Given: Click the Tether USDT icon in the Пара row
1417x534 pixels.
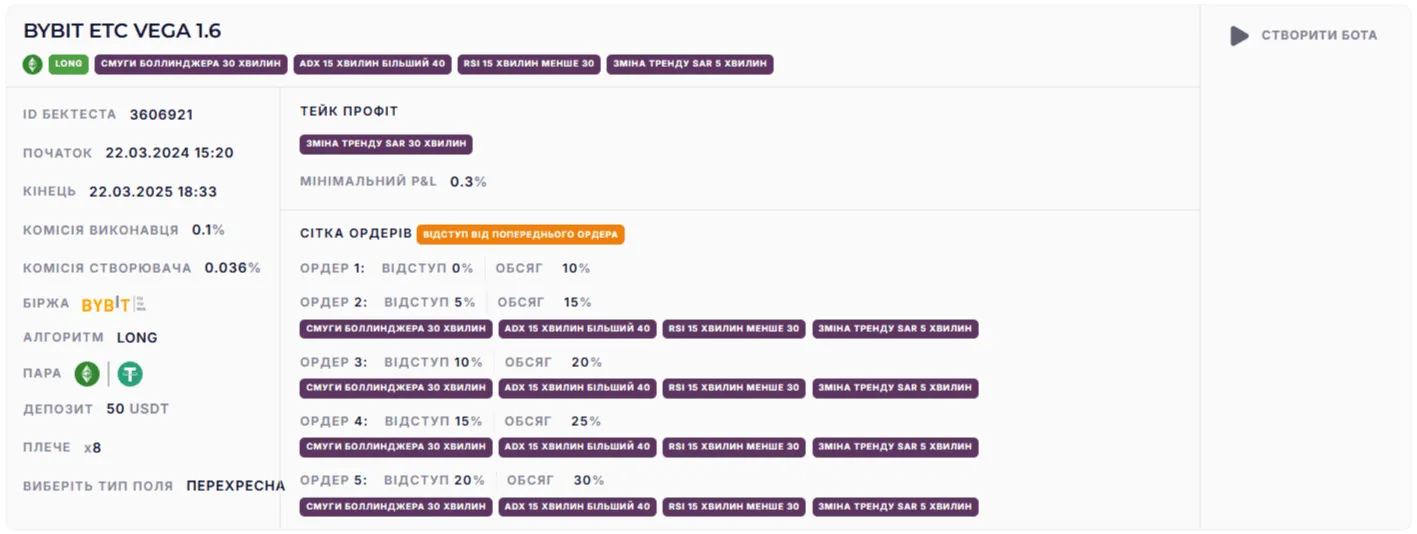Looking at the screenshot, I should point(130,374).
